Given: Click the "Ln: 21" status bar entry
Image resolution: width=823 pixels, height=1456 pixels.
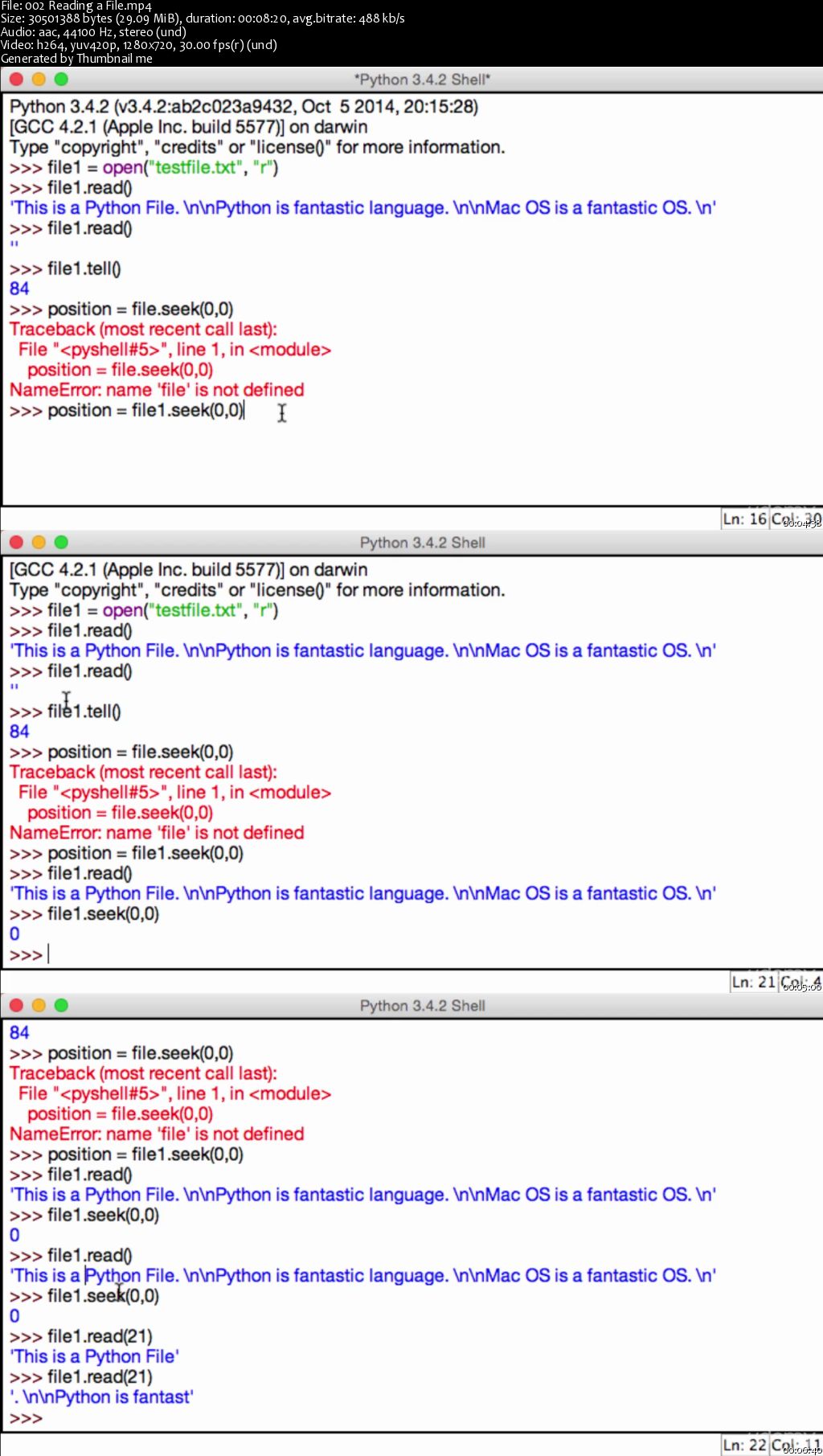Looking at the screenshot, I should (753, 982).
